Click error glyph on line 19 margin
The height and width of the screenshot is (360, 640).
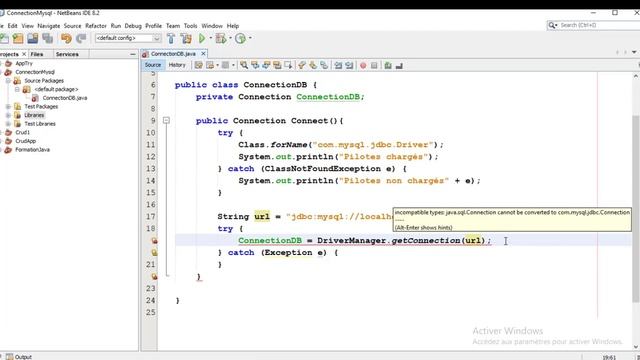tap(154, 241)
